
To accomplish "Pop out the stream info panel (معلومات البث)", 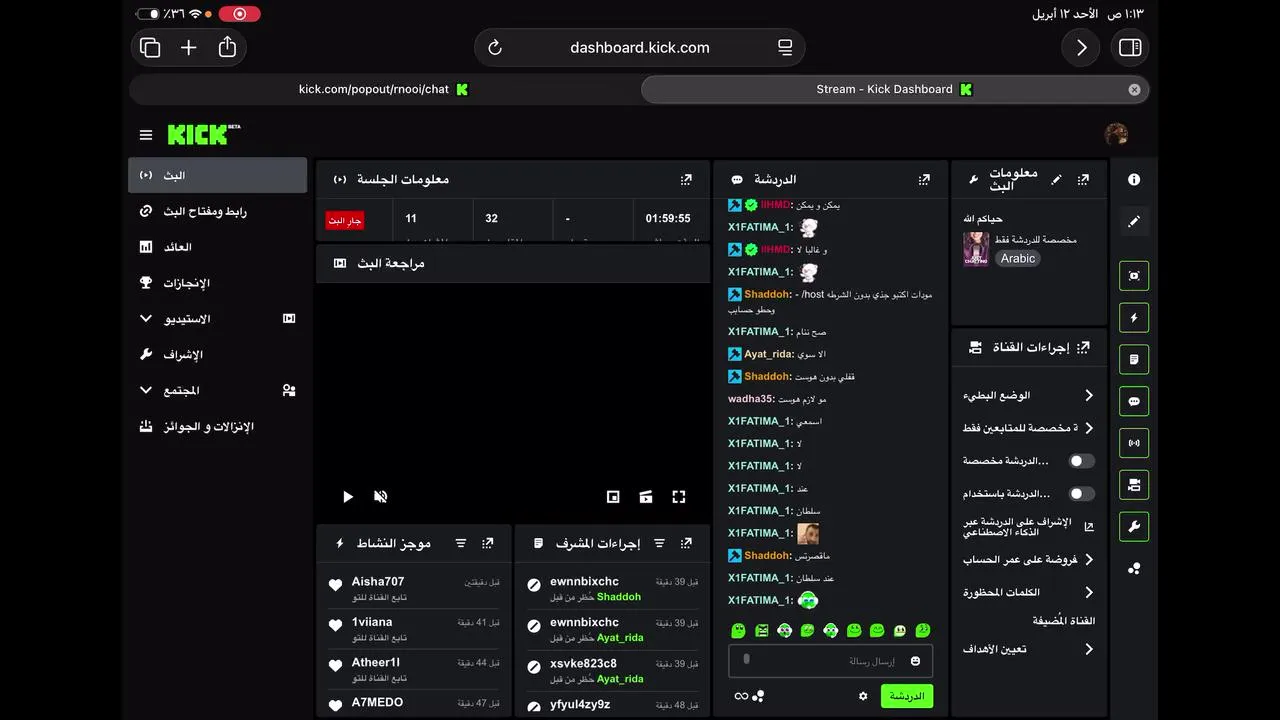I will 1083,180.
